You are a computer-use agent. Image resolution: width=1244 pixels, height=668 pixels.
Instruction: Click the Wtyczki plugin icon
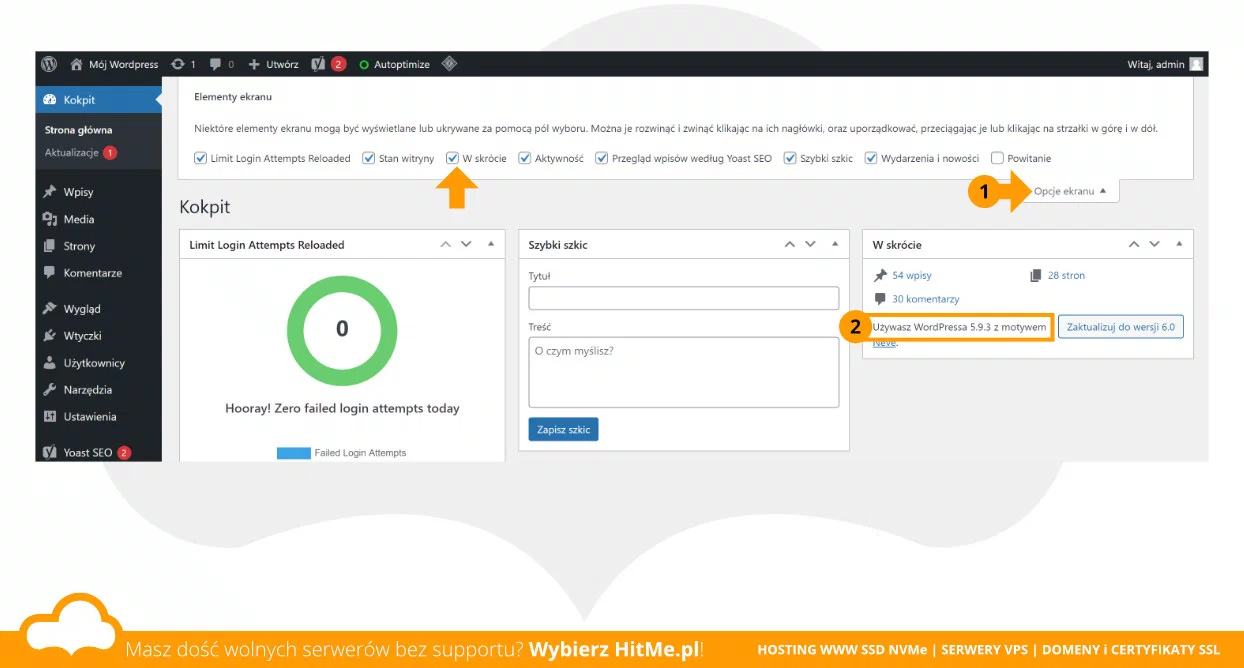[50, 336]
